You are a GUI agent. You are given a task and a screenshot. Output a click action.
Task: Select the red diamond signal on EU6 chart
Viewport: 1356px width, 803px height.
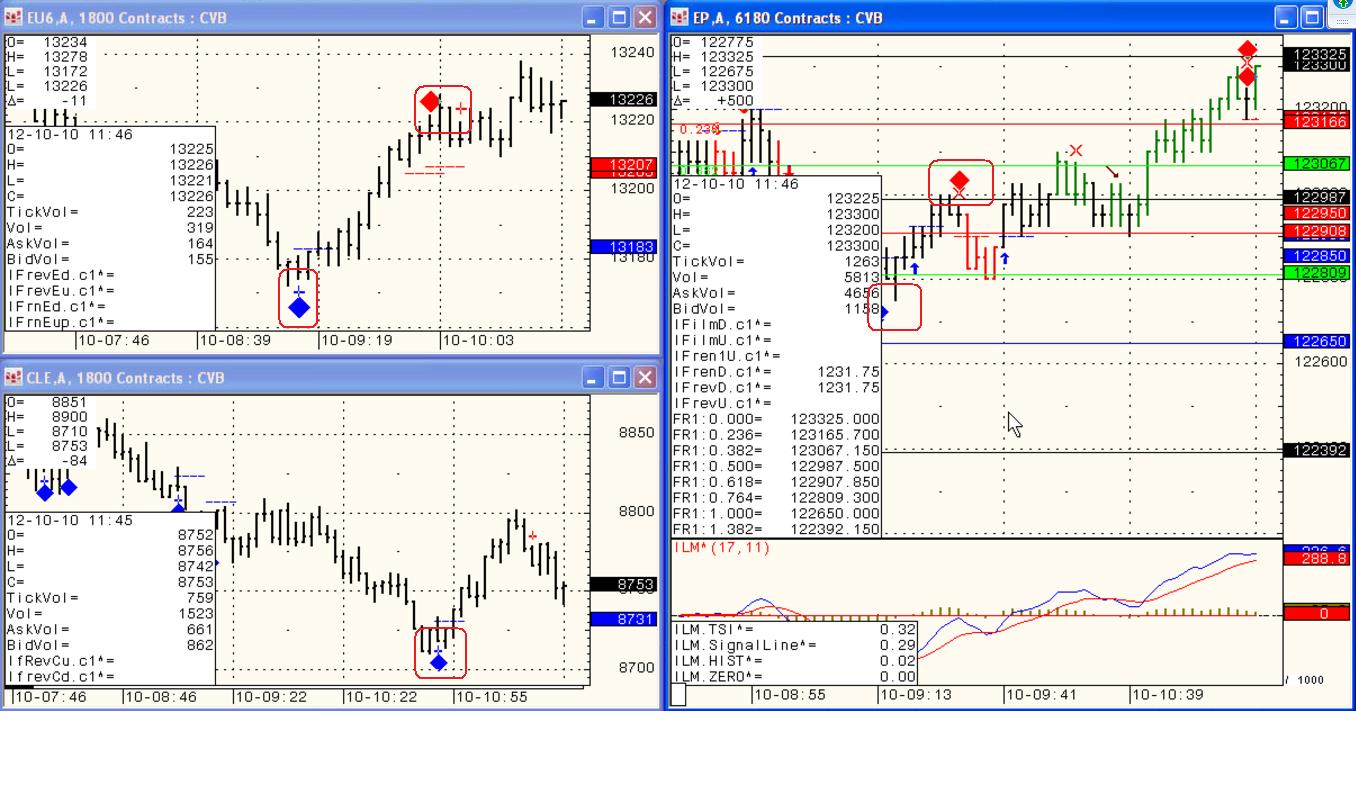click(430, 101)
